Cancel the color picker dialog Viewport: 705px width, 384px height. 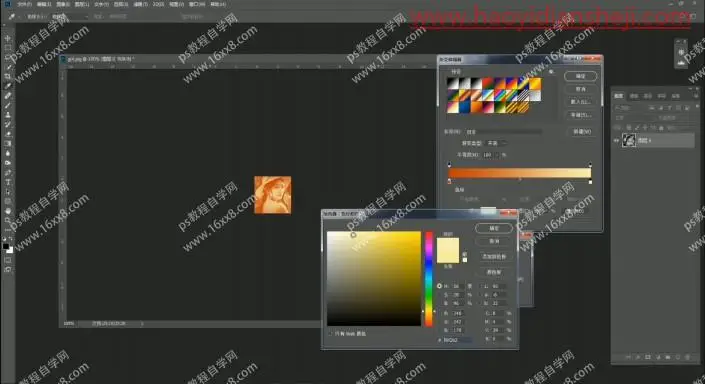494,241
